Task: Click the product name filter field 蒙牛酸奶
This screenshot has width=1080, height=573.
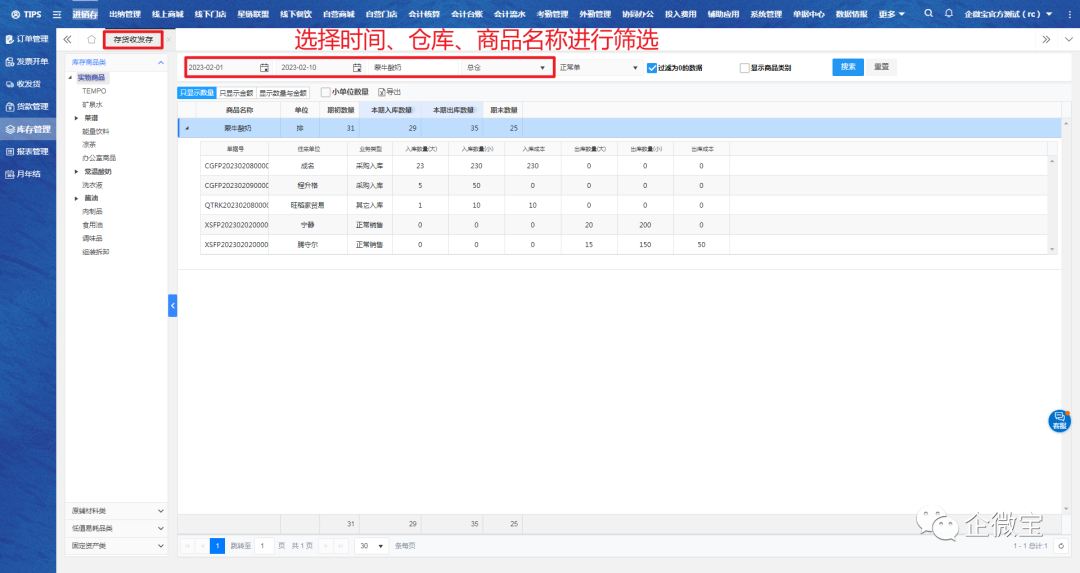Action: [x=414, y=68]
